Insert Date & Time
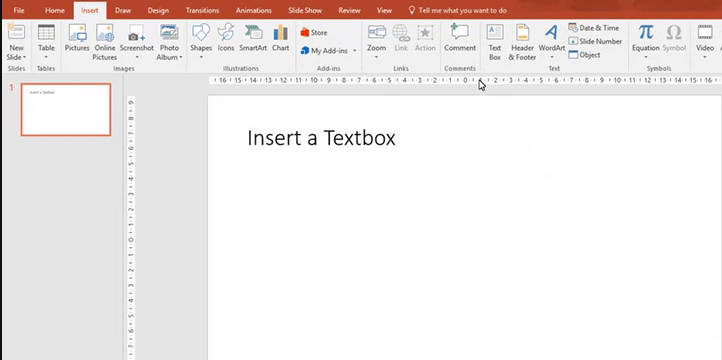 (594, 28)
